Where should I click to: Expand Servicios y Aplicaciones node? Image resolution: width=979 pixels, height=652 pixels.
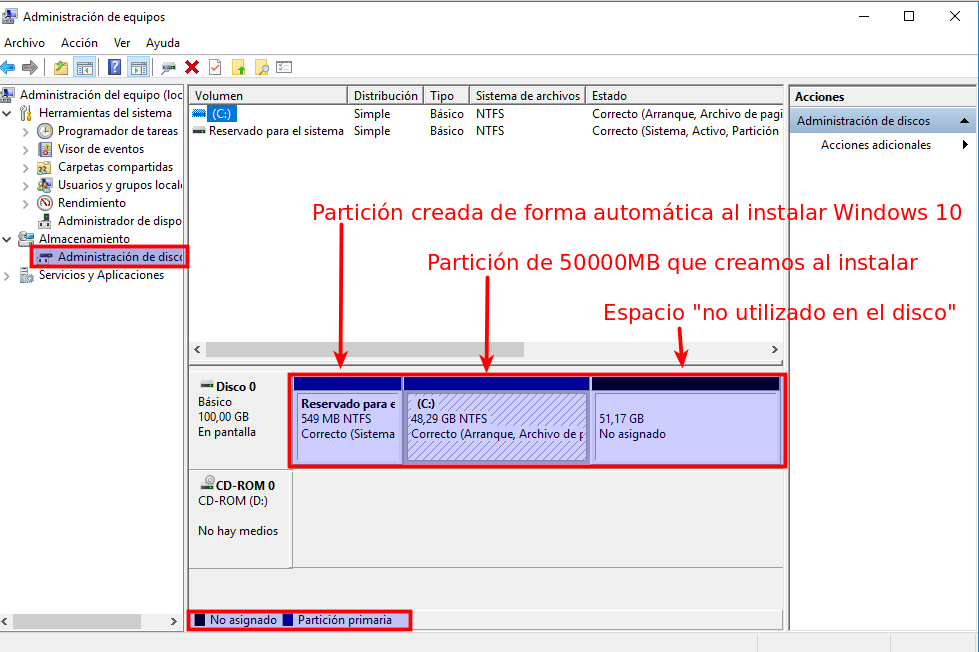coord(8,275)
